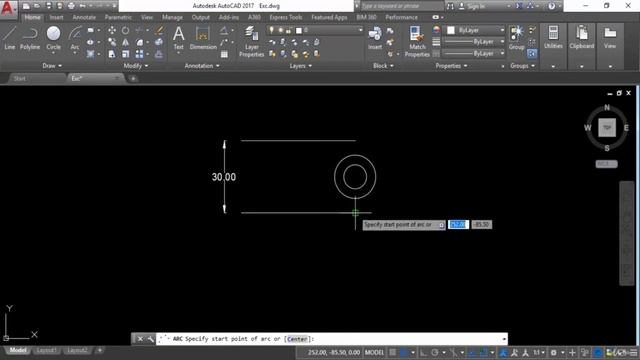Click the WCS label under ViewCube
The width and height of the screenshot is (640, 360).
[606, 164]
